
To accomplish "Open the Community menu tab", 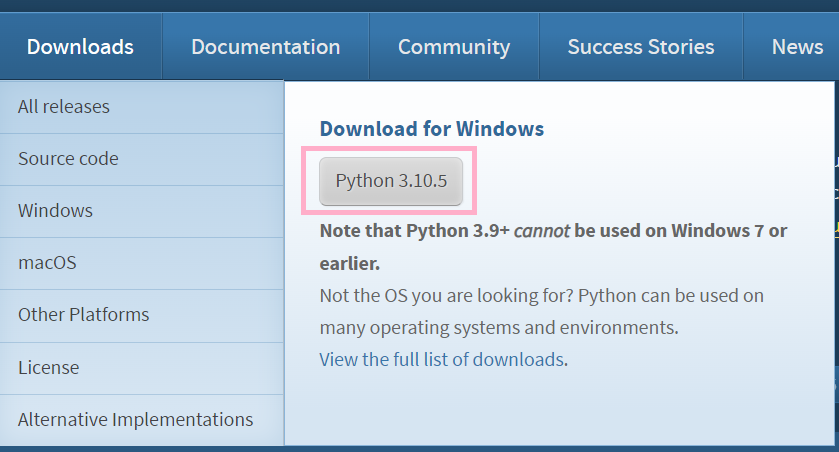I will click(454, 47).
